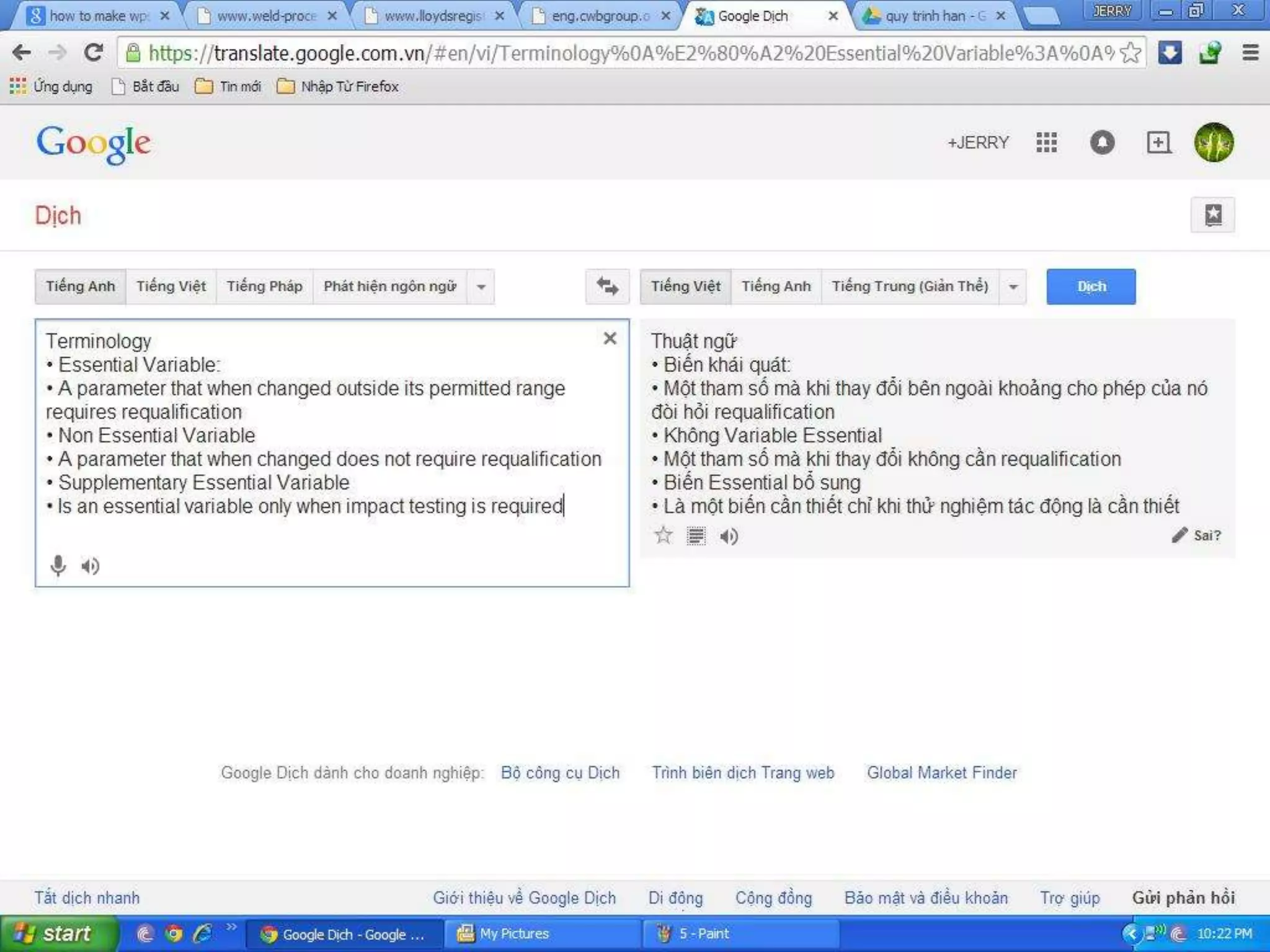Select Tiếng Anh as source language
This screenshot has height=952, width=1270.
coord(80,286)
